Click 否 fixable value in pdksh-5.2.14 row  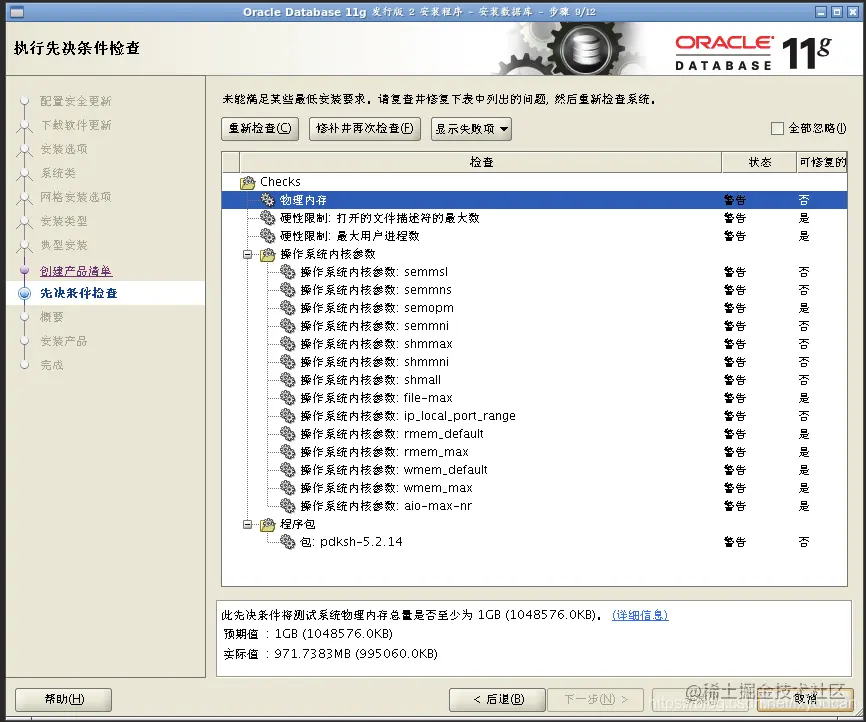pos(804,542)
